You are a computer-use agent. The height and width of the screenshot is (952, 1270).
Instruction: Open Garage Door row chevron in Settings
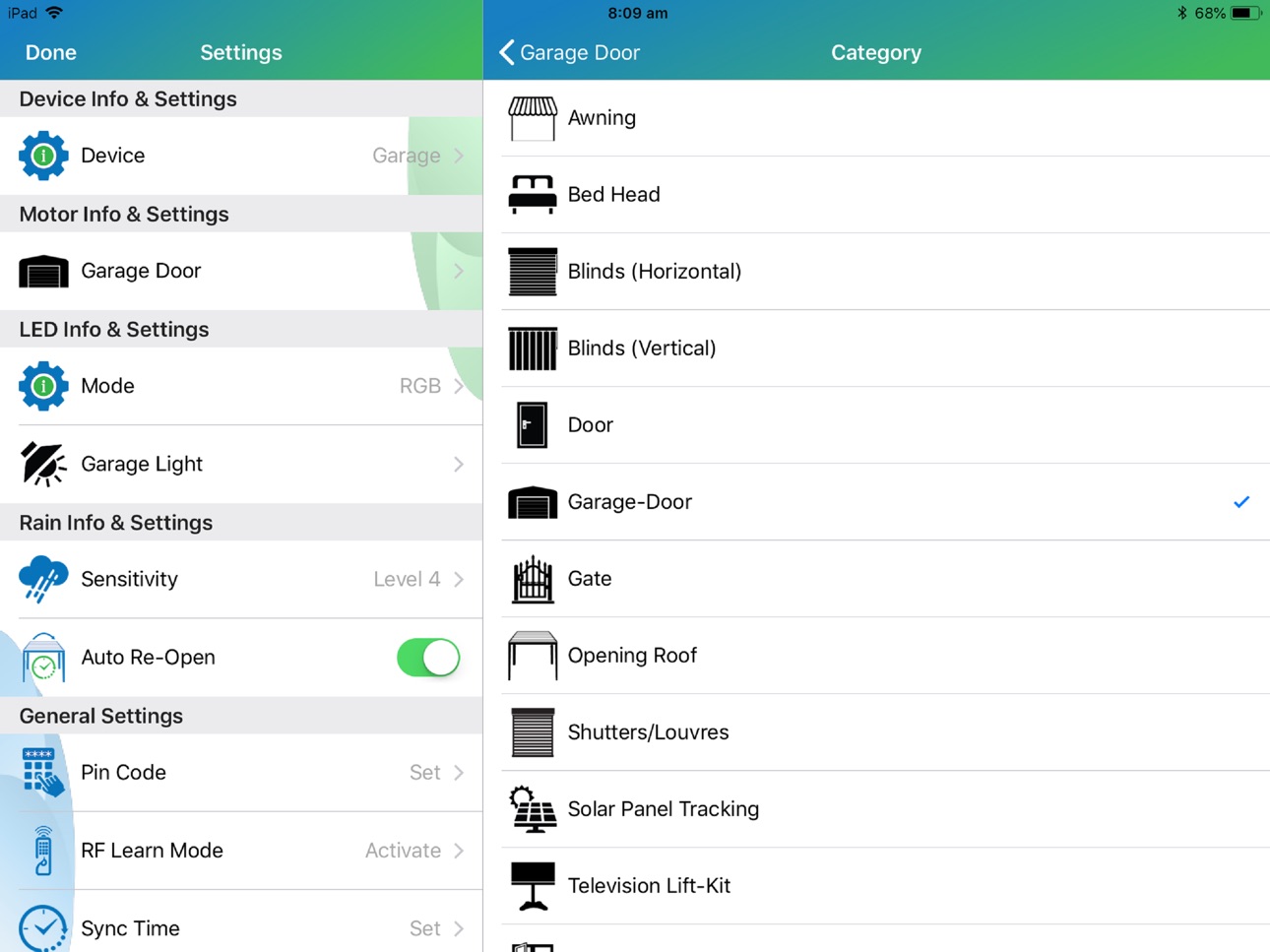(459, 271)
